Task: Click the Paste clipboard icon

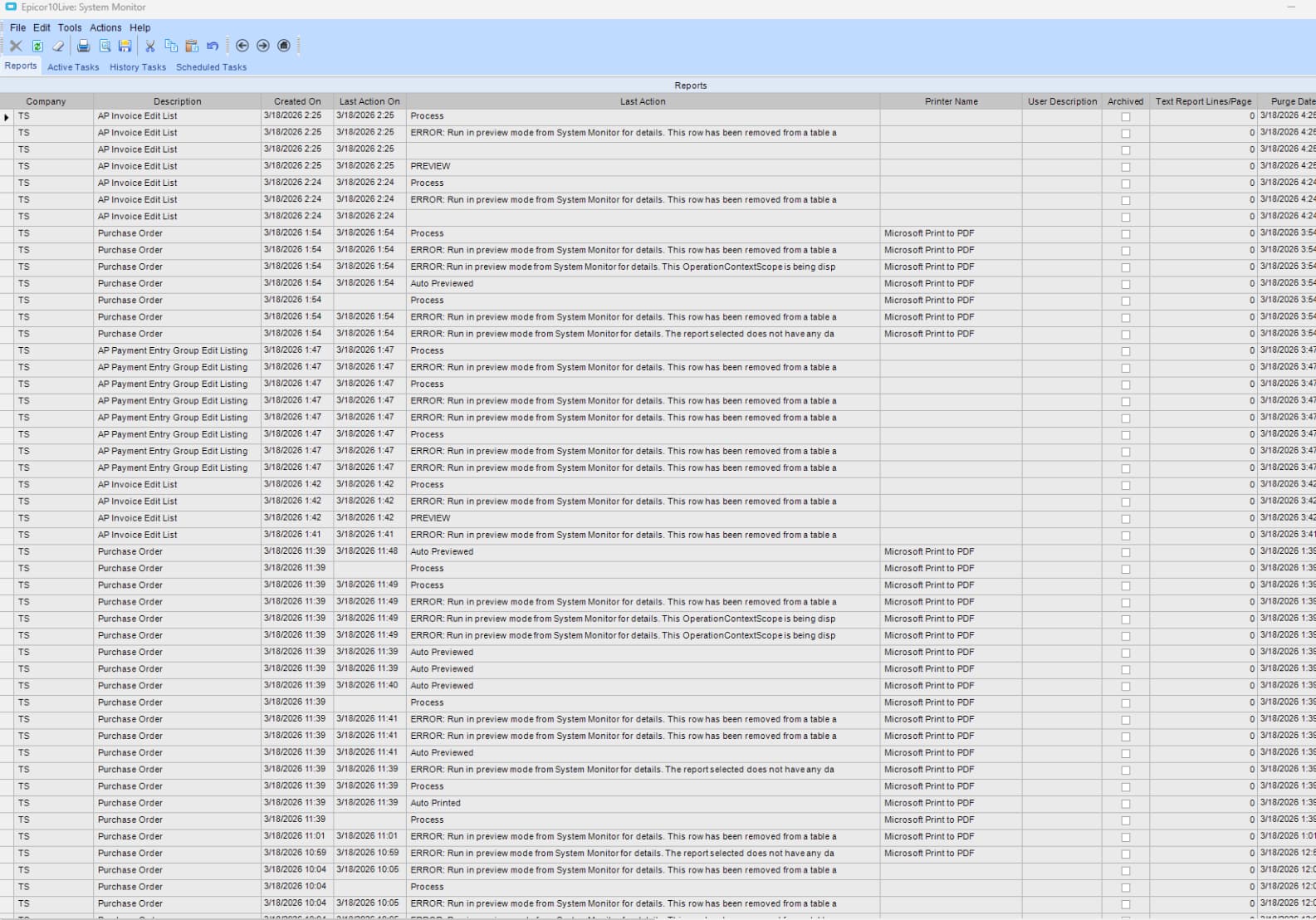Action: tap(192, 46)
